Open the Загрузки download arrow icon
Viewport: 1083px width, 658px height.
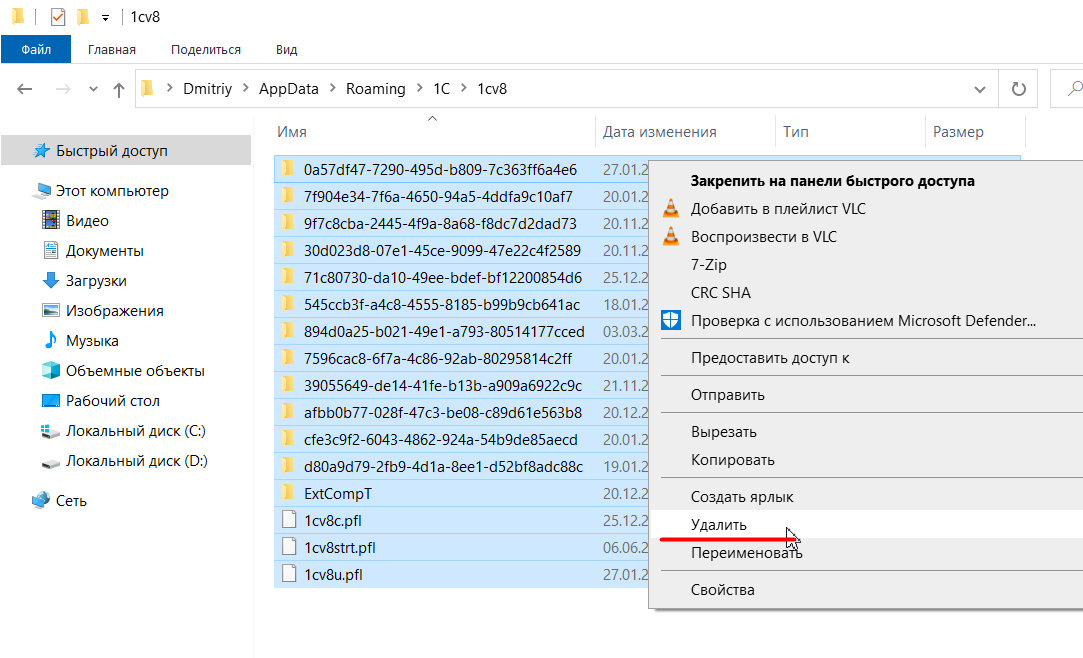coord(51,280)
